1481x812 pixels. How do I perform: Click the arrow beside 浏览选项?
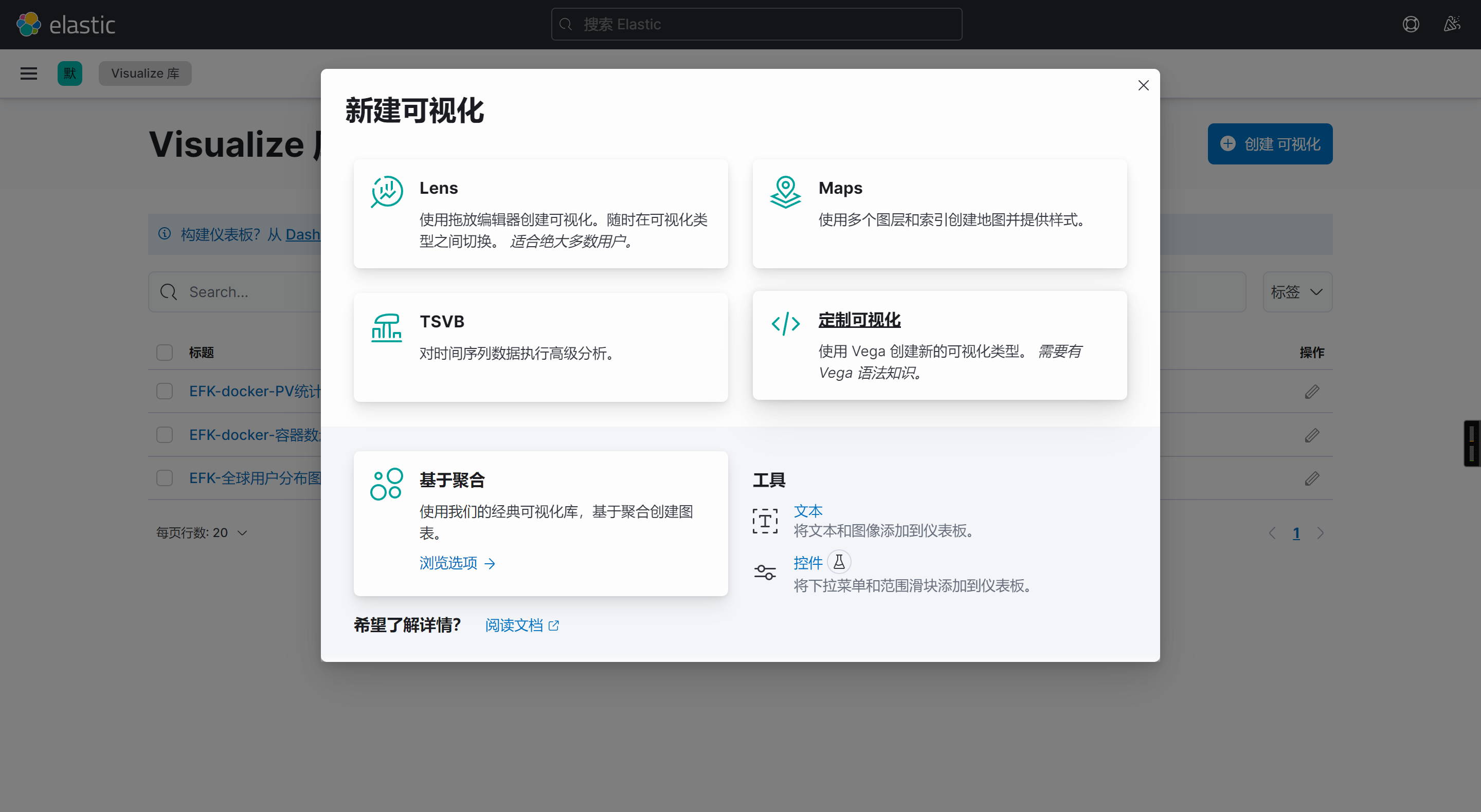[490, 564]
